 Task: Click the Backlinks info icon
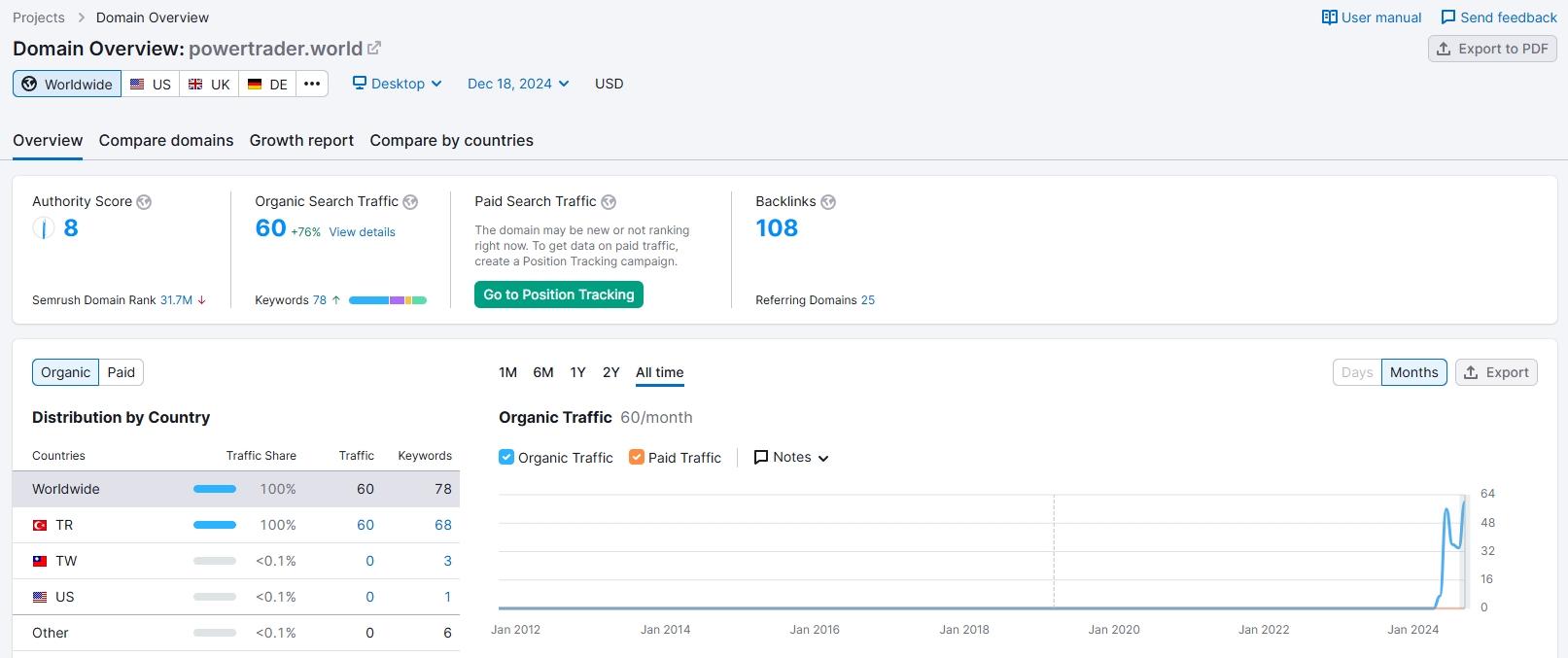[x=828, y=202]
